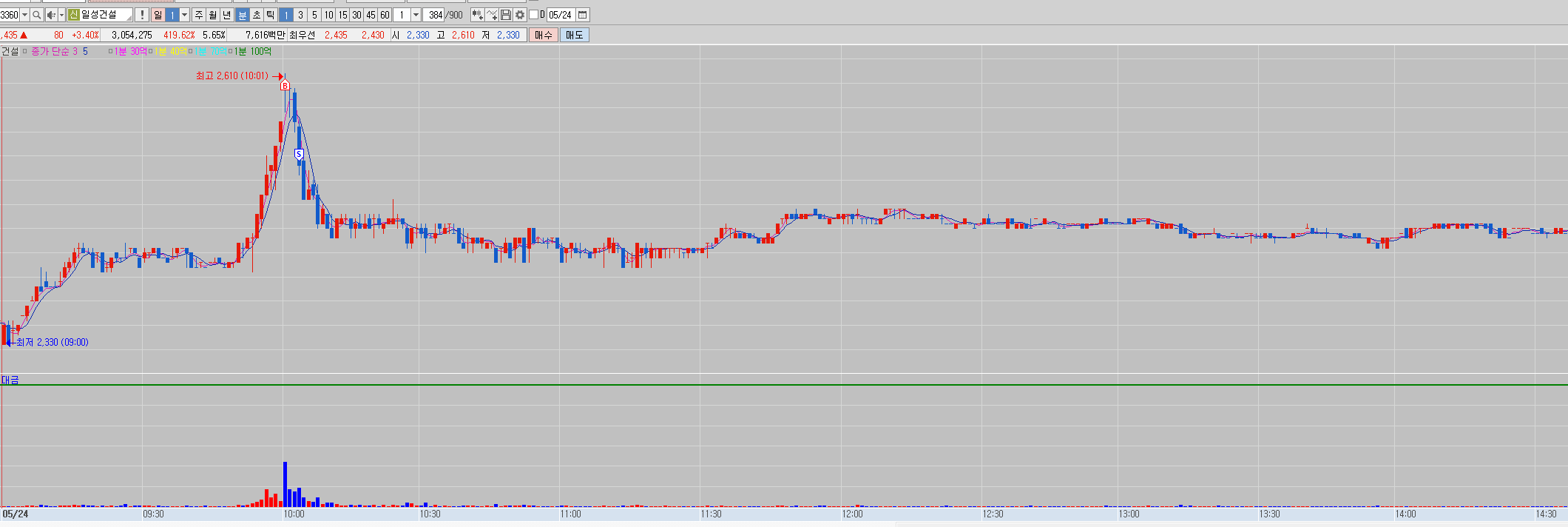Image resolution: width=1568 pixels, height=527 pixels.
Task: Click the blue S sell marker on chart
Action: pos(299,154)
